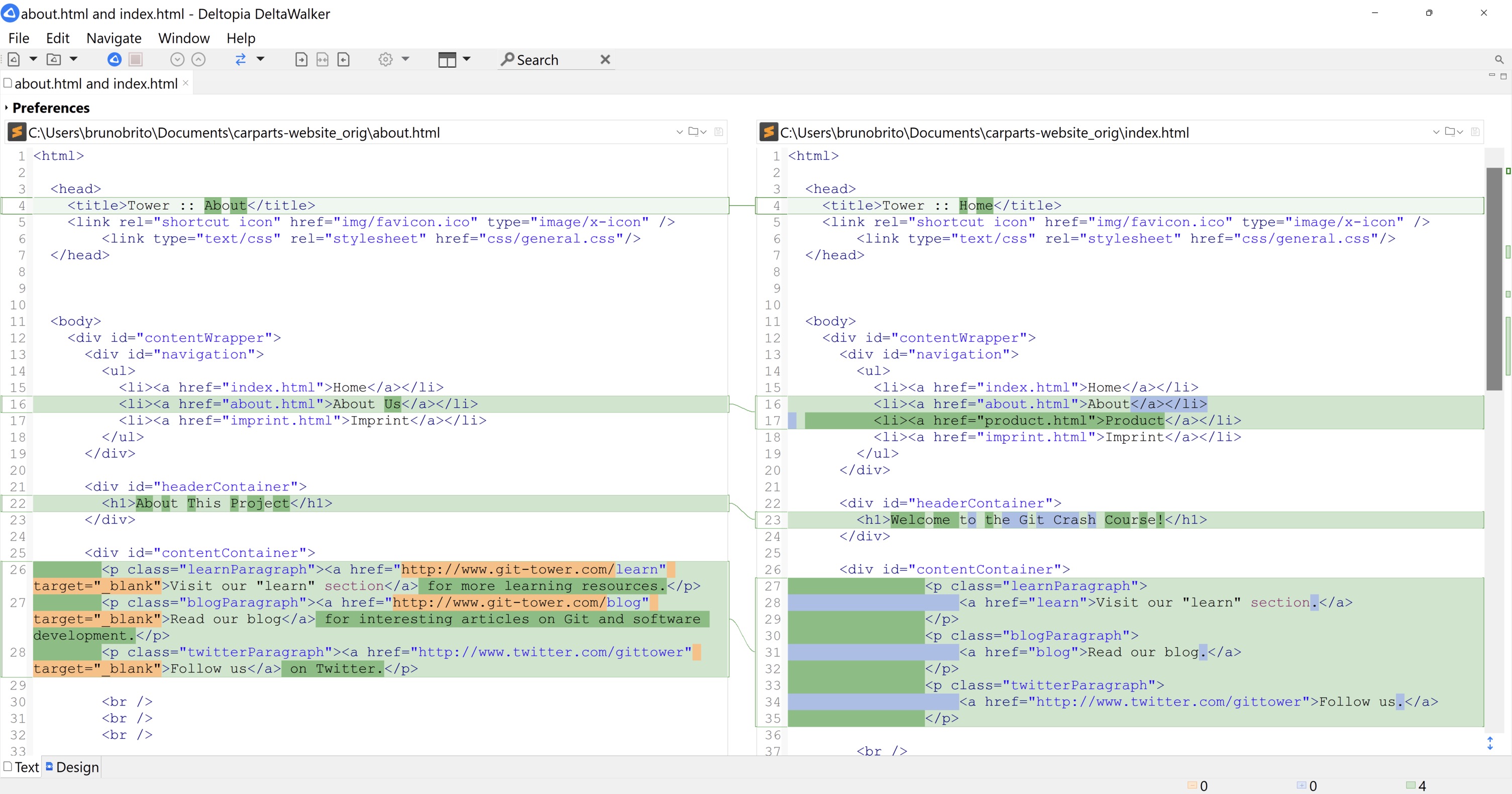The image size is (1512, 794).
Task: Clear the search field
Action: [x=605, y=59]
